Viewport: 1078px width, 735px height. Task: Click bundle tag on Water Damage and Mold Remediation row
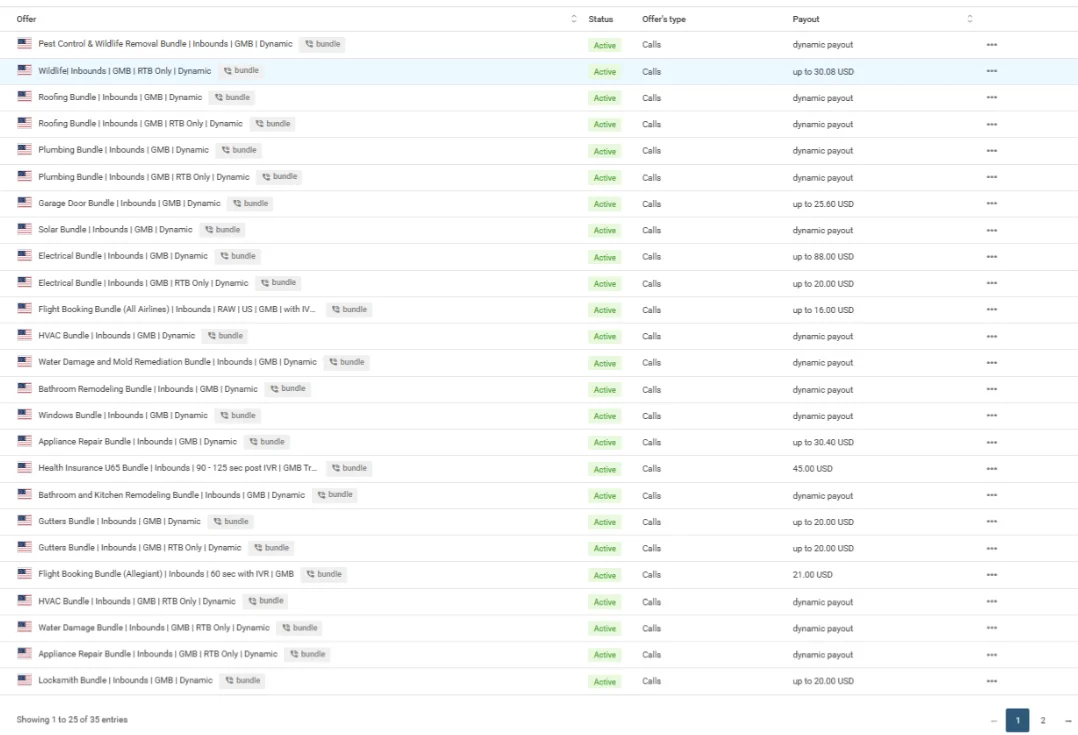pos(346,362)
